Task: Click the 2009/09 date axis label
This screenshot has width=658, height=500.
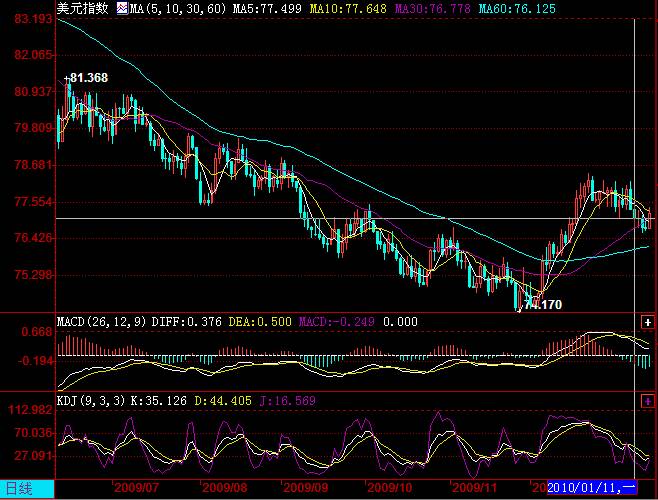Action: (x=306, y=488)
